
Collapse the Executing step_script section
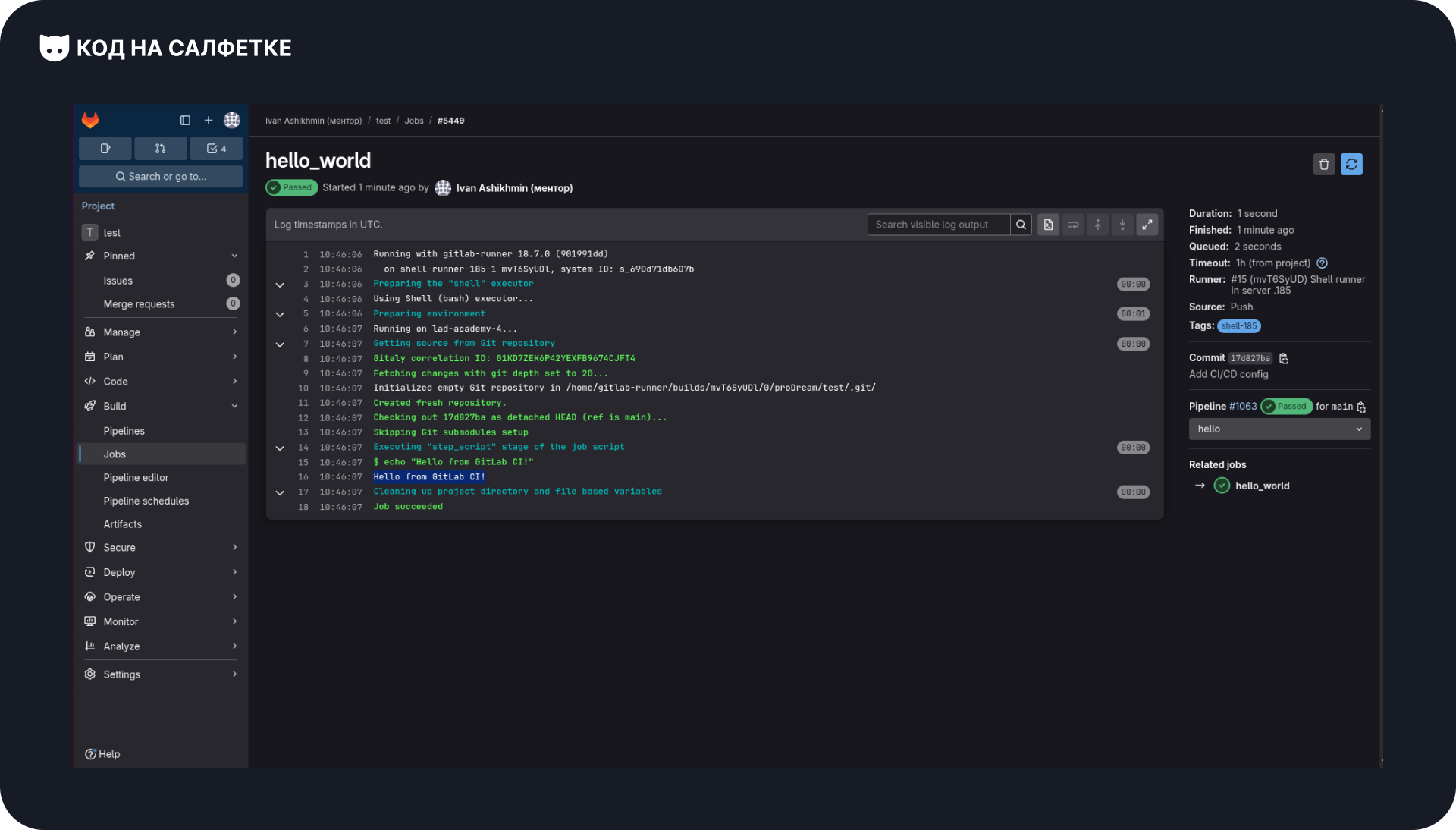coord(280,448)
